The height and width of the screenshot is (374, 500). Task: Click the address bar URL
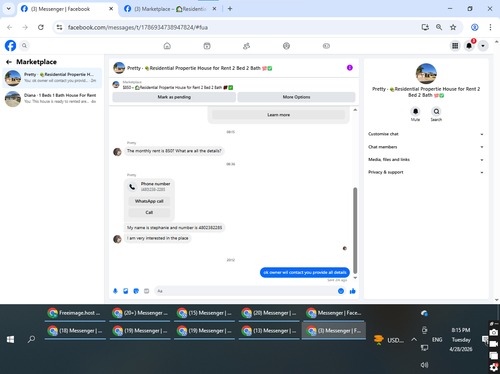point(138,27)
